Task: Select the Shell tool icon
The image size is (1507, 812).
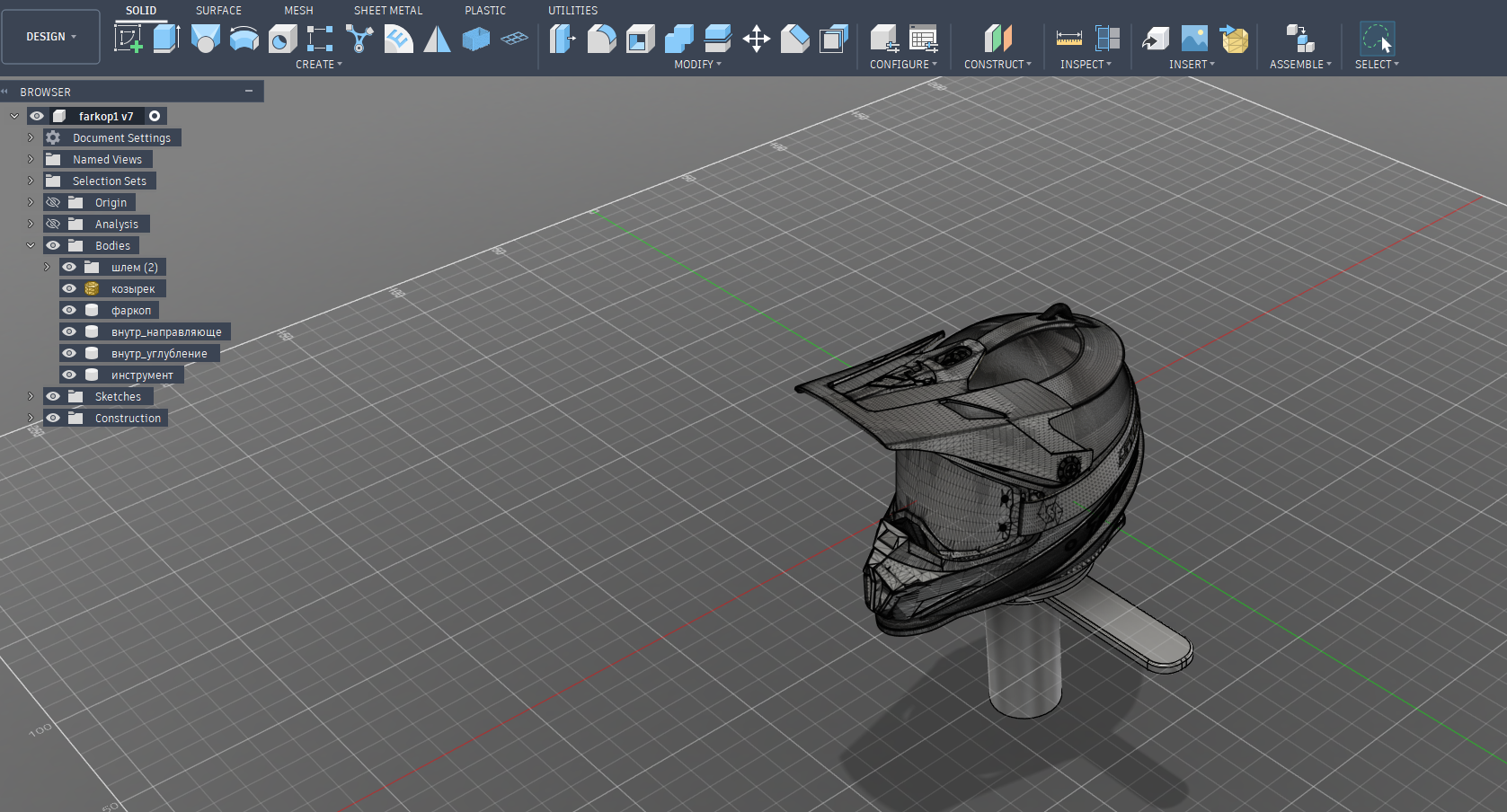Action: point(640,39)
